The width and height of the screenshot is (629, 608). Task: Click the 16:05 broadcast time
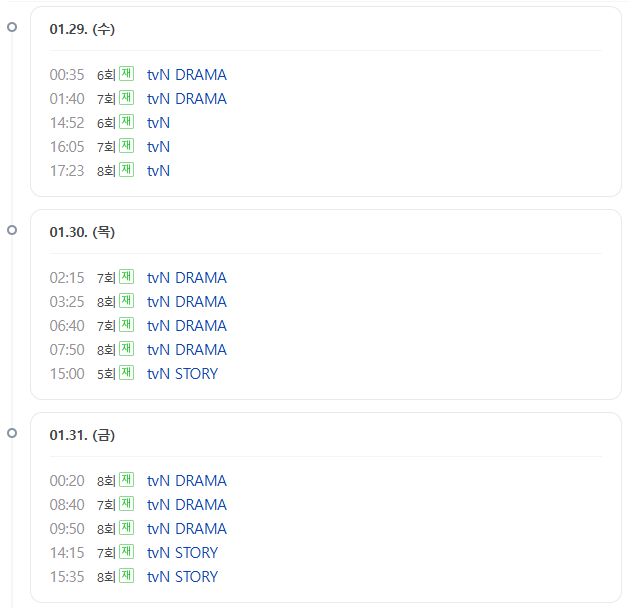(x=67, y=147)
